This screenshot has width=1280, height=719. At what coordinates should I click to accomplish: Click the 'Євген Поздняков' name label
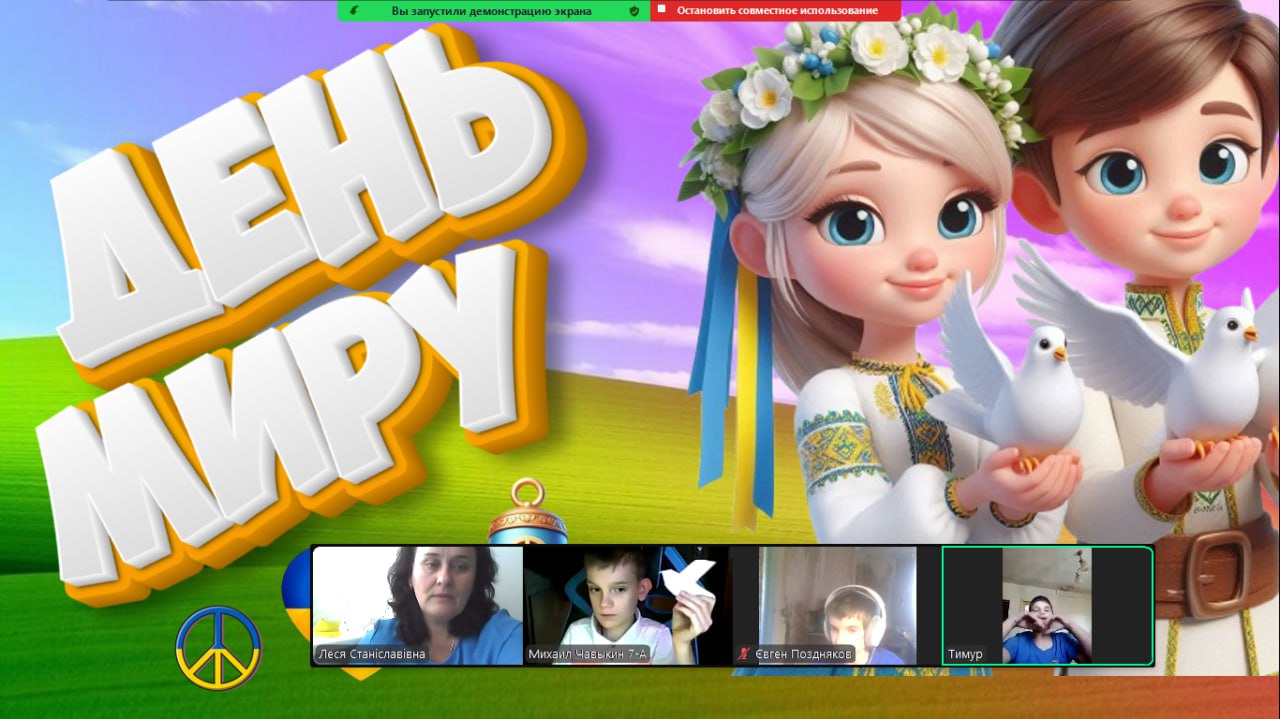tap(803, 654)
